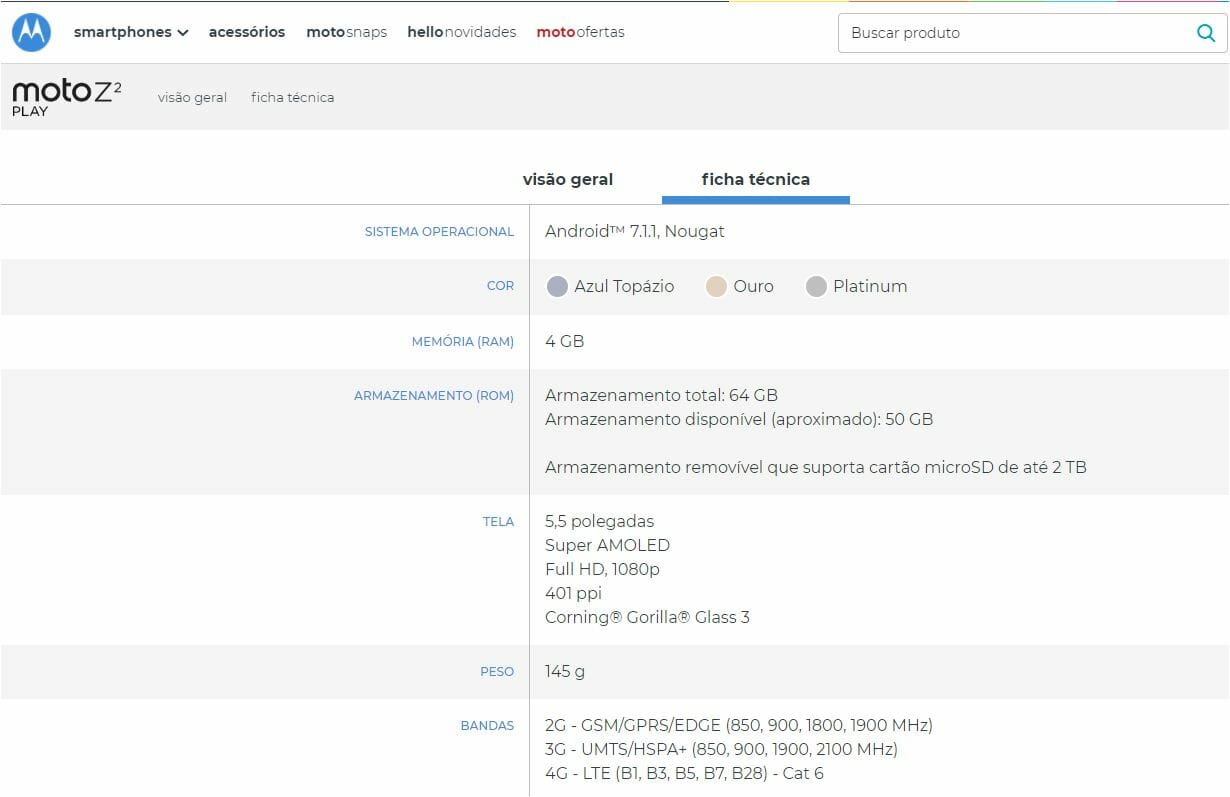Screen dimensions: 1230x797
Task: Click the PESO label
Action: tap(497, 672)
